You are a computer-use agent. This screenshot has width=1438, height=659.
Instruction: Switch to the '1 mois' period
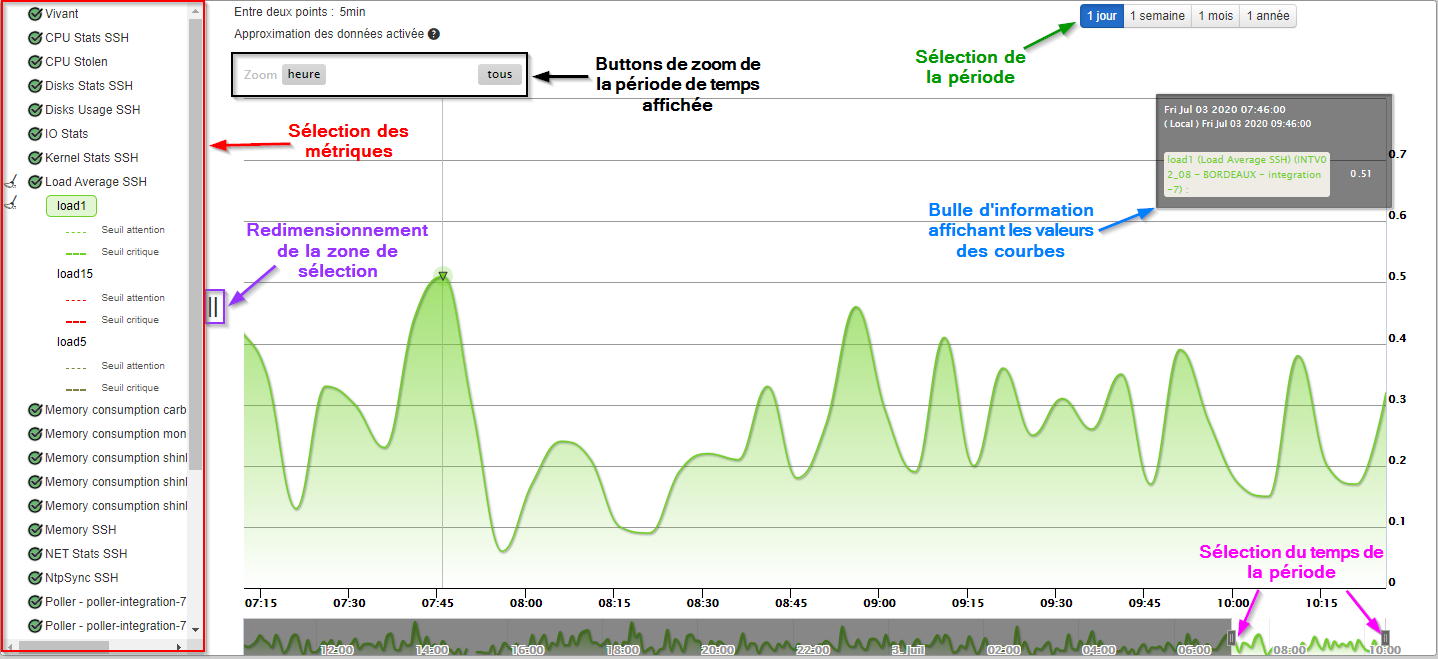pos(1215,16)
